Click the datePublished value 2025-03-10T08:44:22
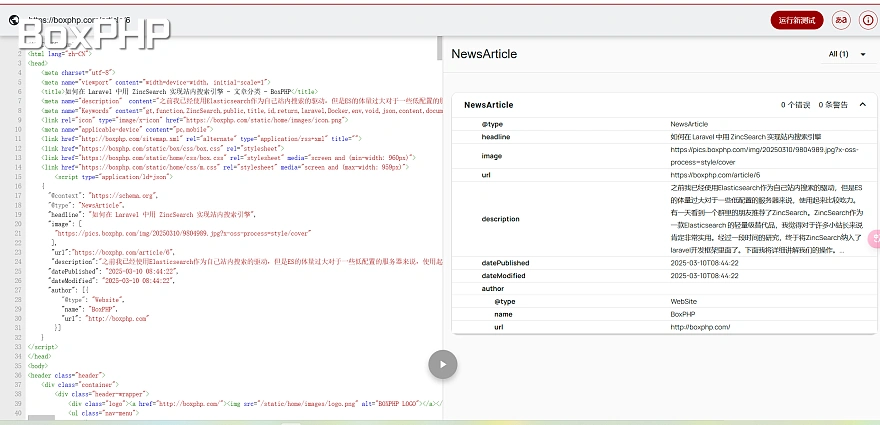The width and height of the screenshot is (880, 425). (704, 263)
